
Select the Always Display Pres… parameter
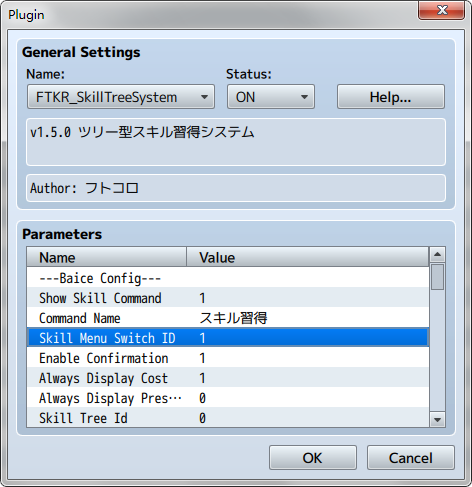click(x=228, y=398)
